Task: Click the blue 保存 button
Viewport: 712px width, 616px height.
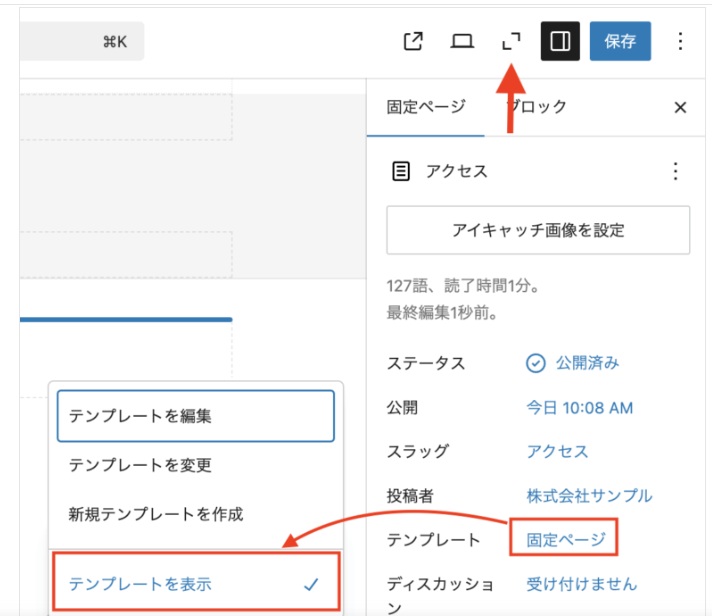Action: 620,41
